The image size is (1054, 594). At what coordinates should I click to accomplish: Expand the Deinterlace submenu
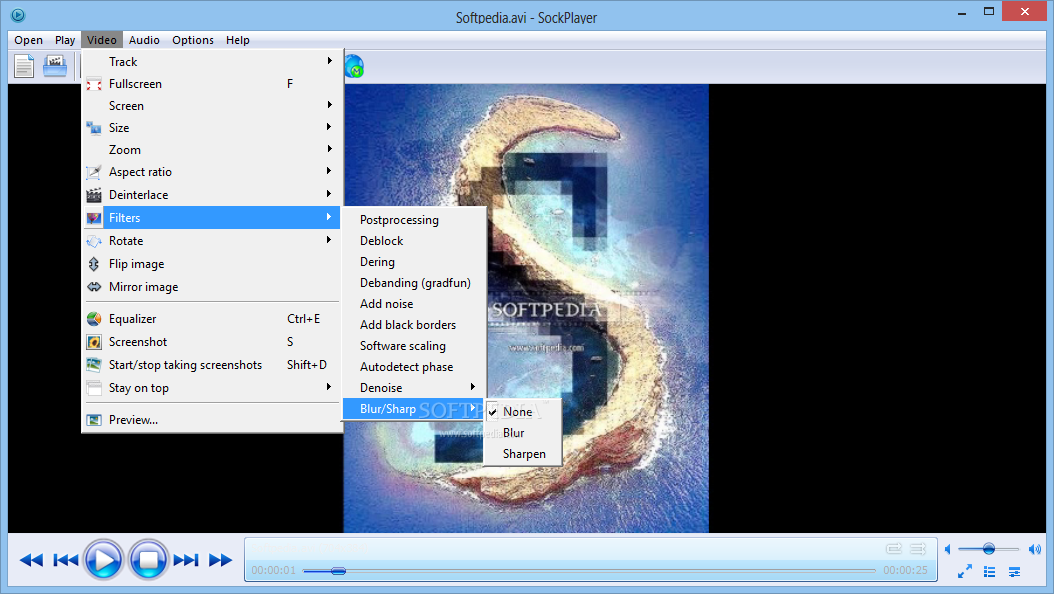(212, 195)
